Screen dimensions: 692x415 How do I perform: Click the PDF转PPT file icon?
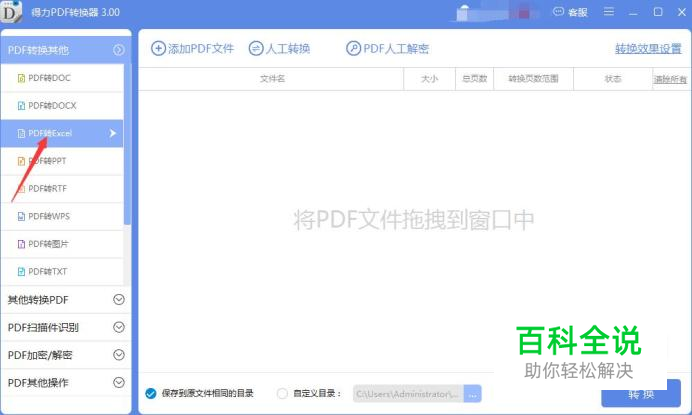point(21,161)
